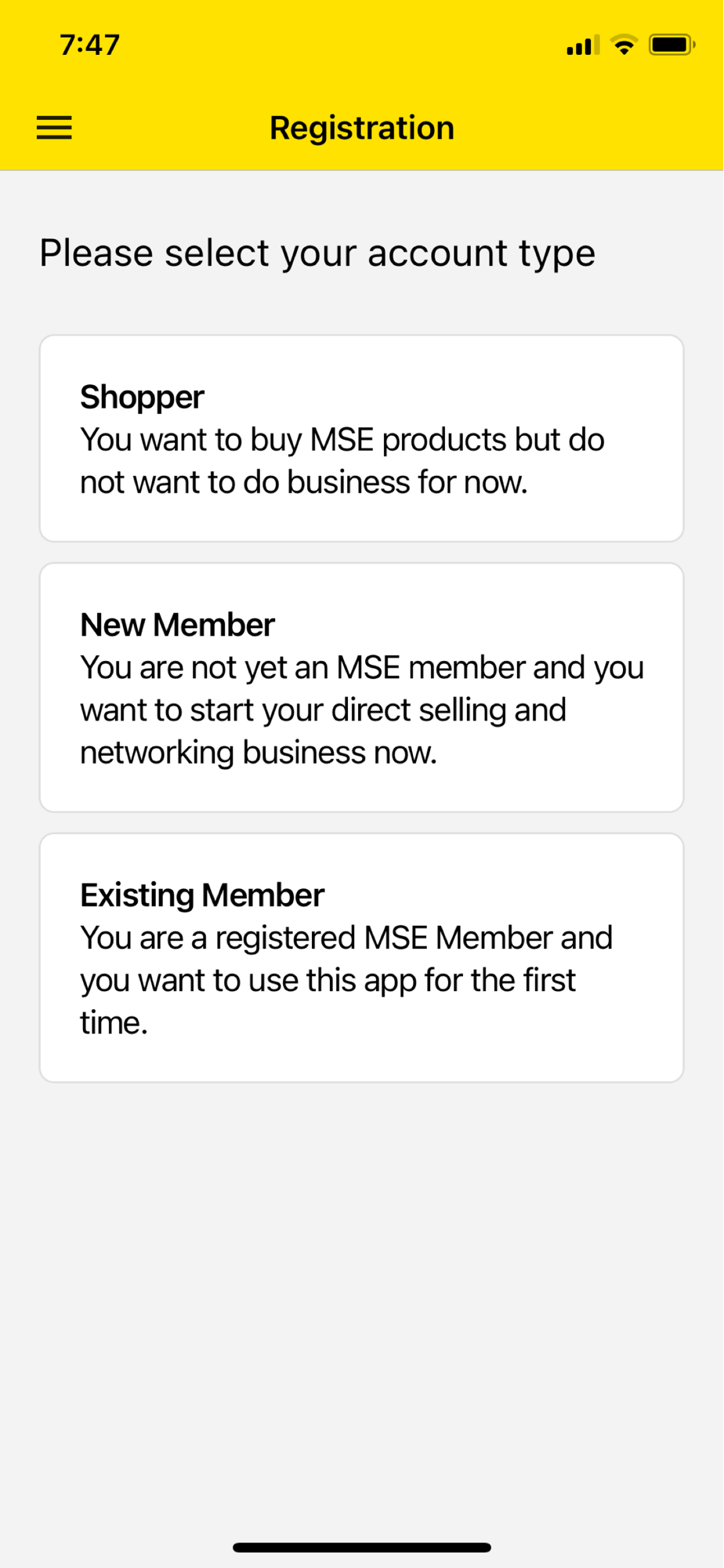Tap "Please select your account type" prompt
724x1568 pixels.
[x=317, y=253]
